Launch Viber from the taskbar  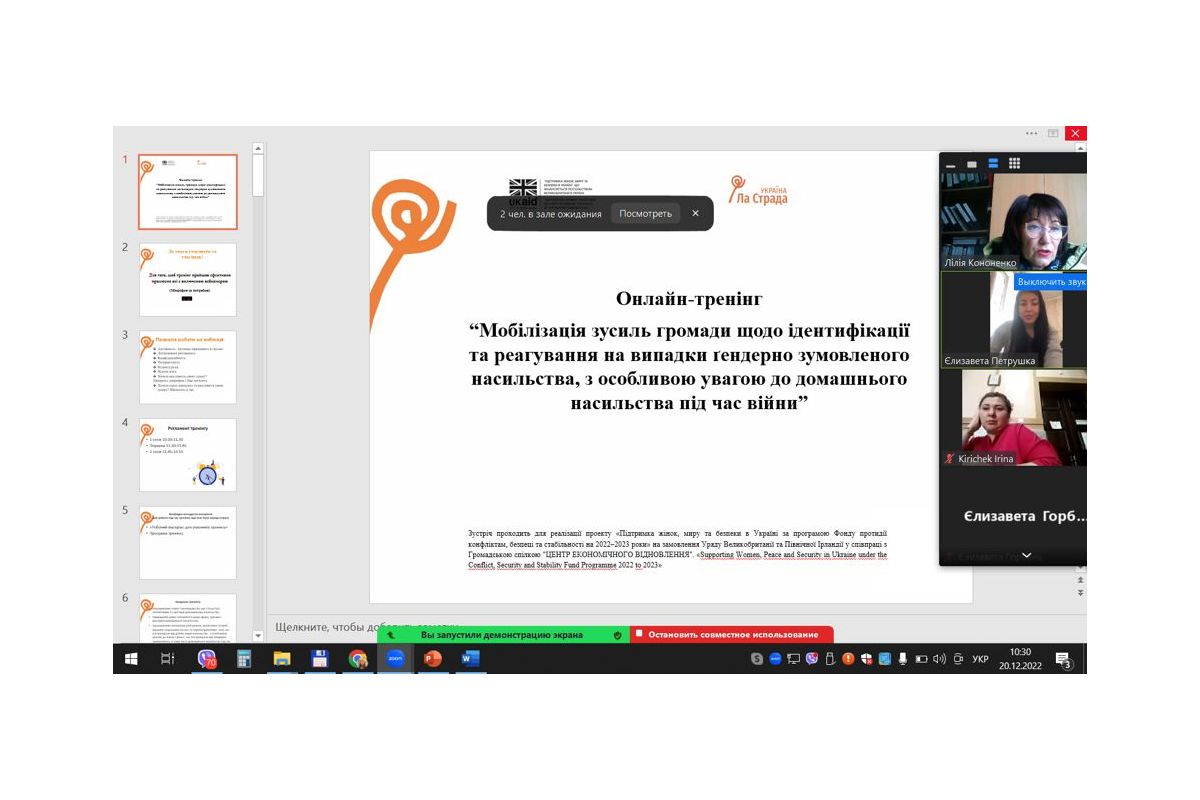click(207, 659)
